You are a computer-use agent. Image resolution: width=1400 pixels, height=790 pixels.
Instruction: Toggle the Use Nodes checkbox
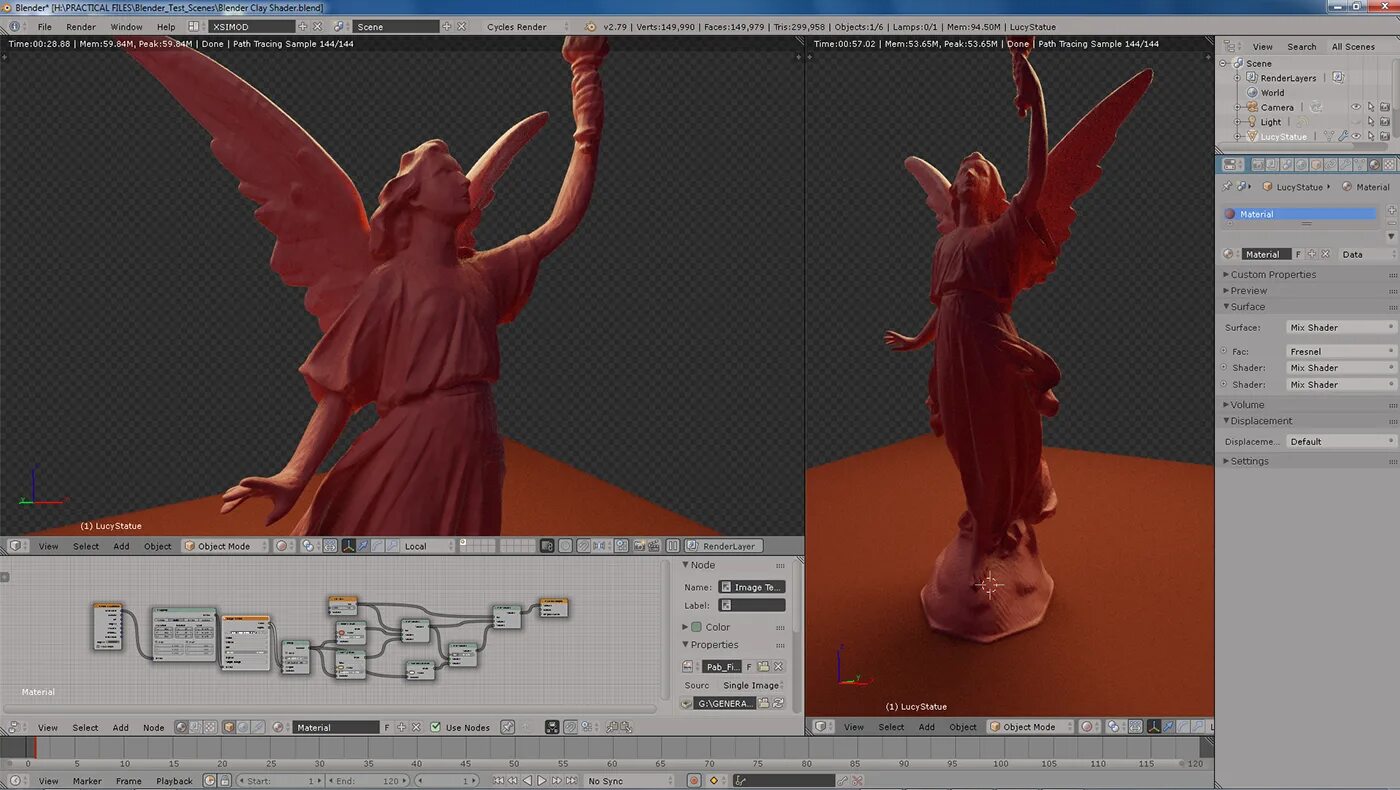point(435,728)
